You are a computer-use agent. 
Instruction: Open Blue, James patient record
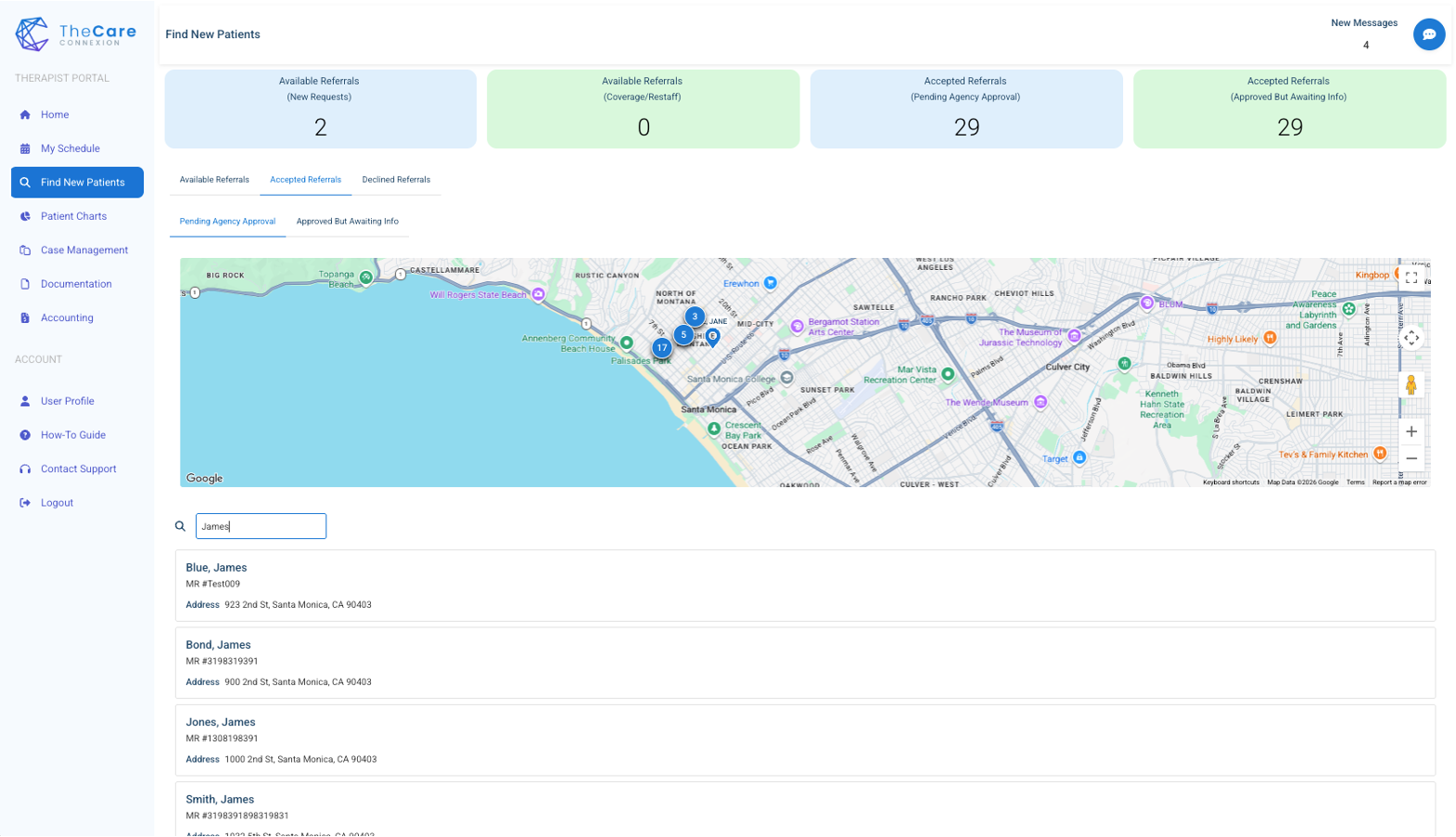tap(805, 586)
